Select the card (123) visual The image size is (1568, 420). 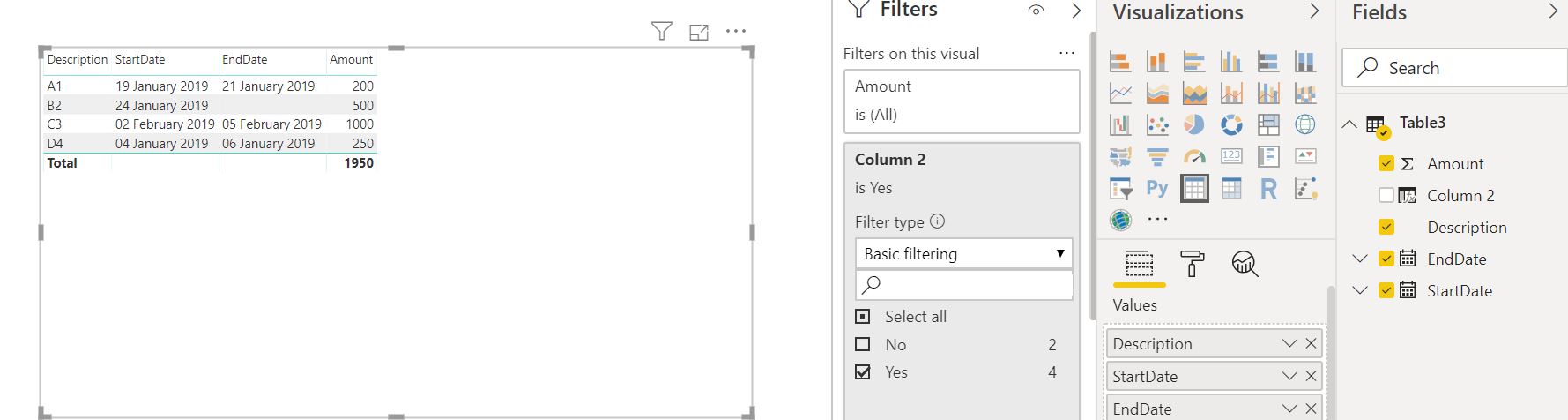[1231, 156]
